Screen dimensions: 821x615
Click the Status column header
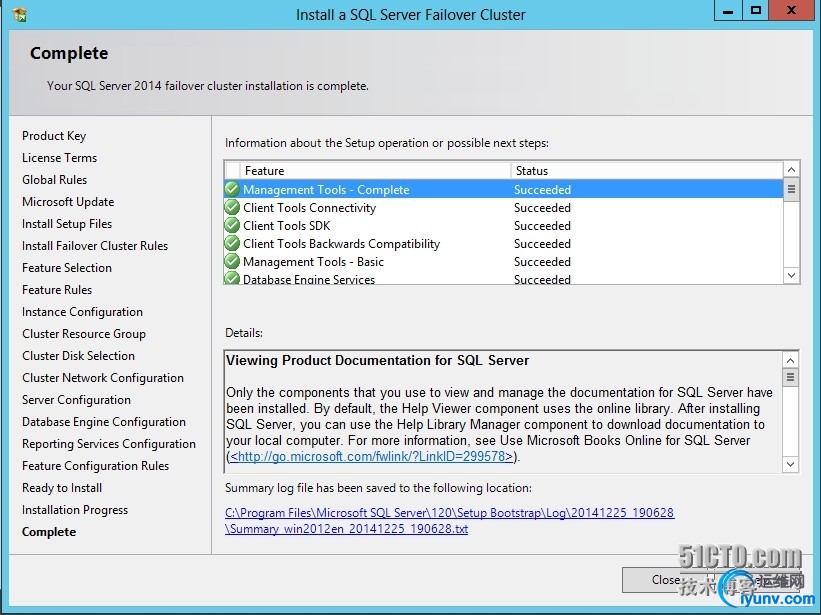click(x=647, y=171)
